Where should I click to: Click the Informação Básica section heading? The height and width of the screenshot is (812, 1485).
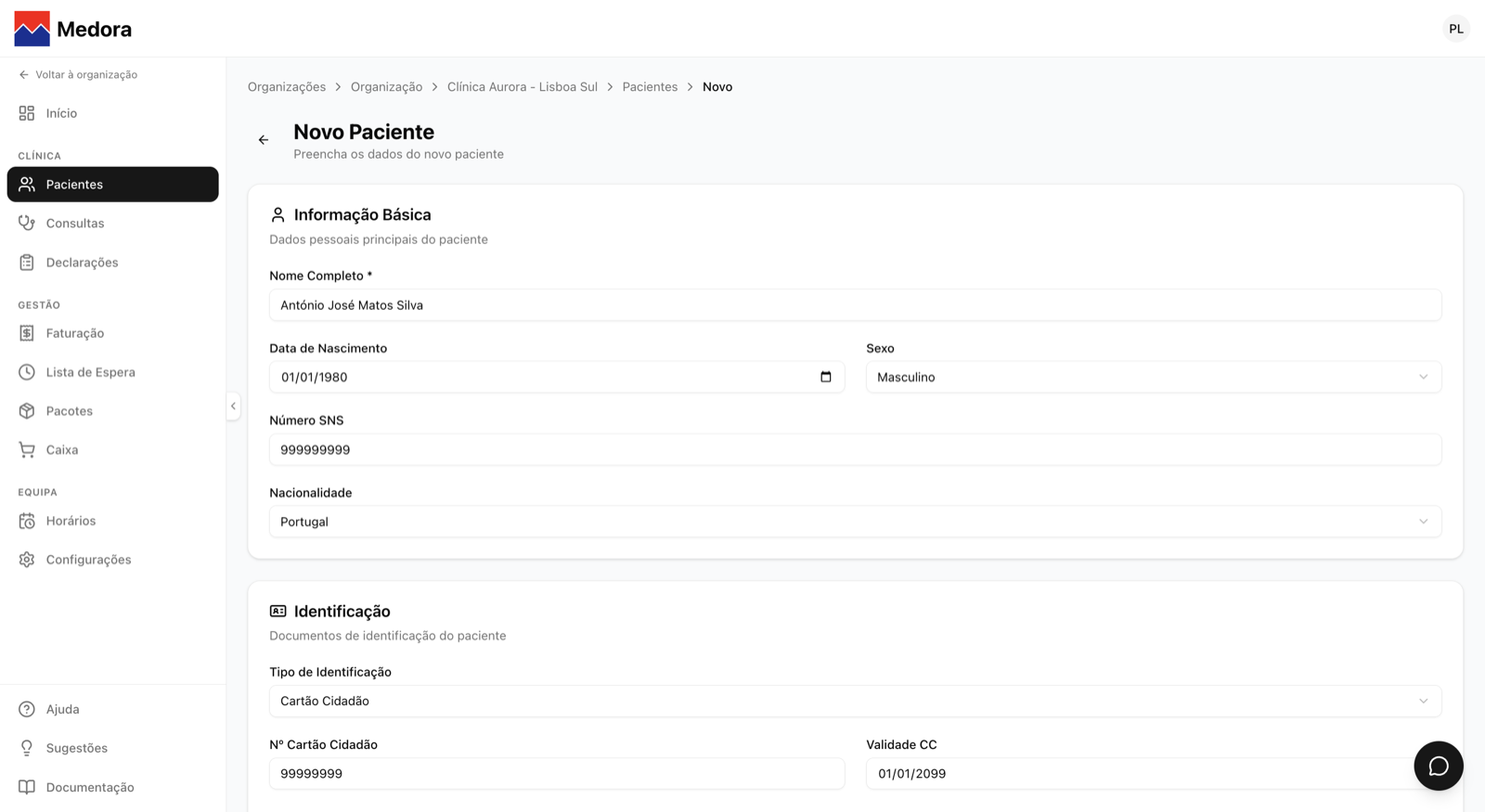(x=363, y=214)
